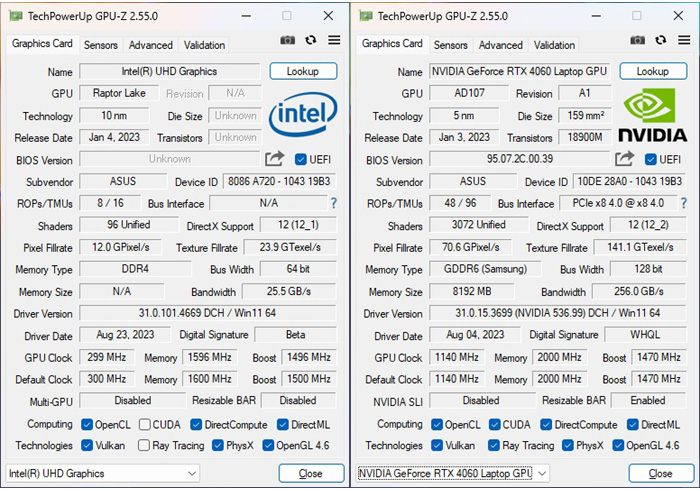Toggle the Vulkan checkbox in NVIDIA window
The width and height of the screenshot is (700, 491).
(437, 445)
